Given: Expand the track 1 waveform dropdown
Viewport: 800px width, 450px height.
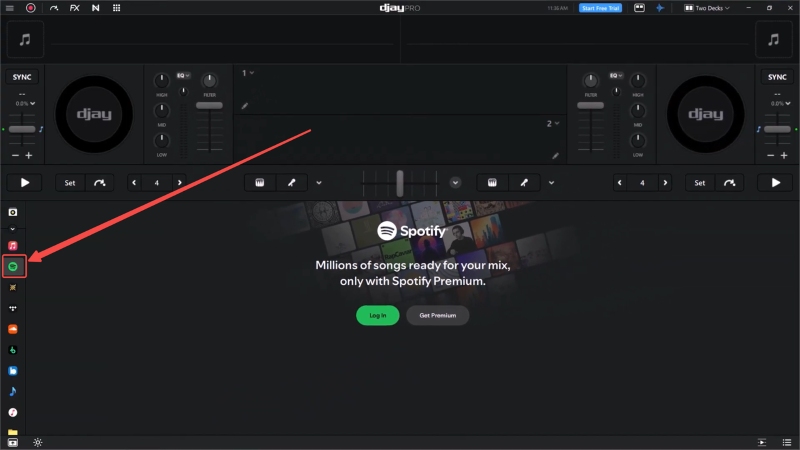Looking at the screenshot, I should [x=248, y=73].
